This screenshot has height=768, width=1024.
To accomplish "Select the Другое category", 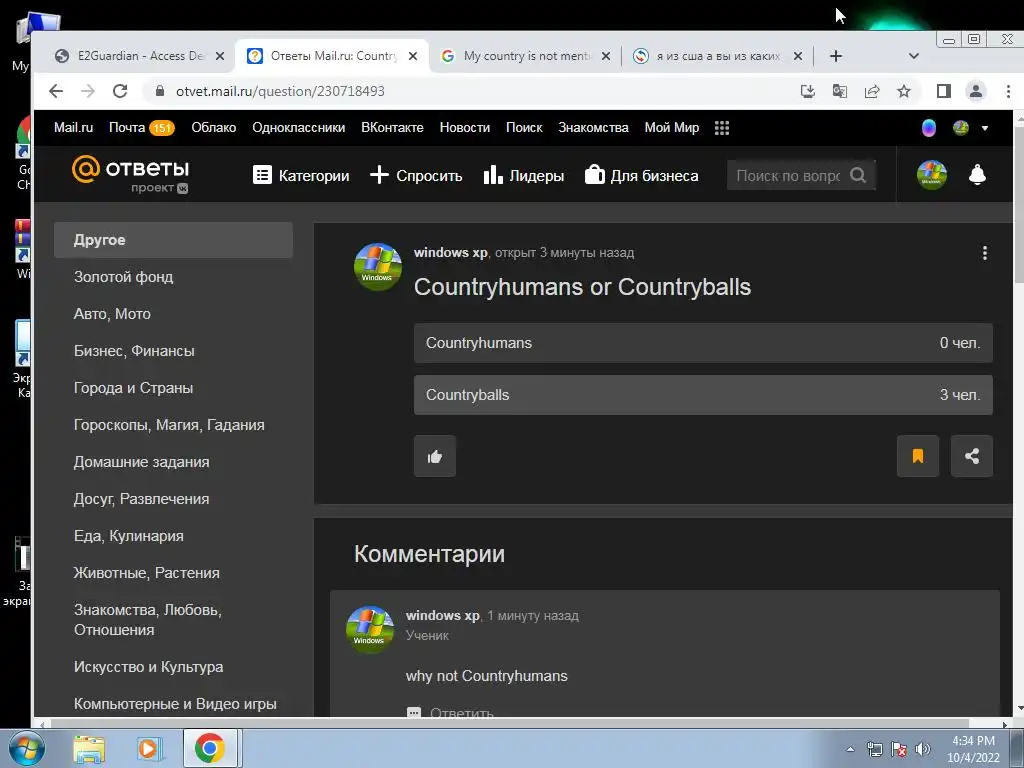I will (173, 240).
